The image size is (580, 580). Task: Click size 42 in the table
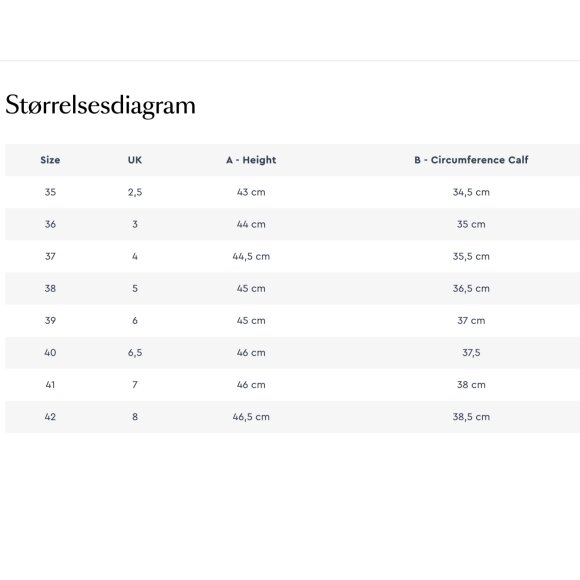[50, 417]
